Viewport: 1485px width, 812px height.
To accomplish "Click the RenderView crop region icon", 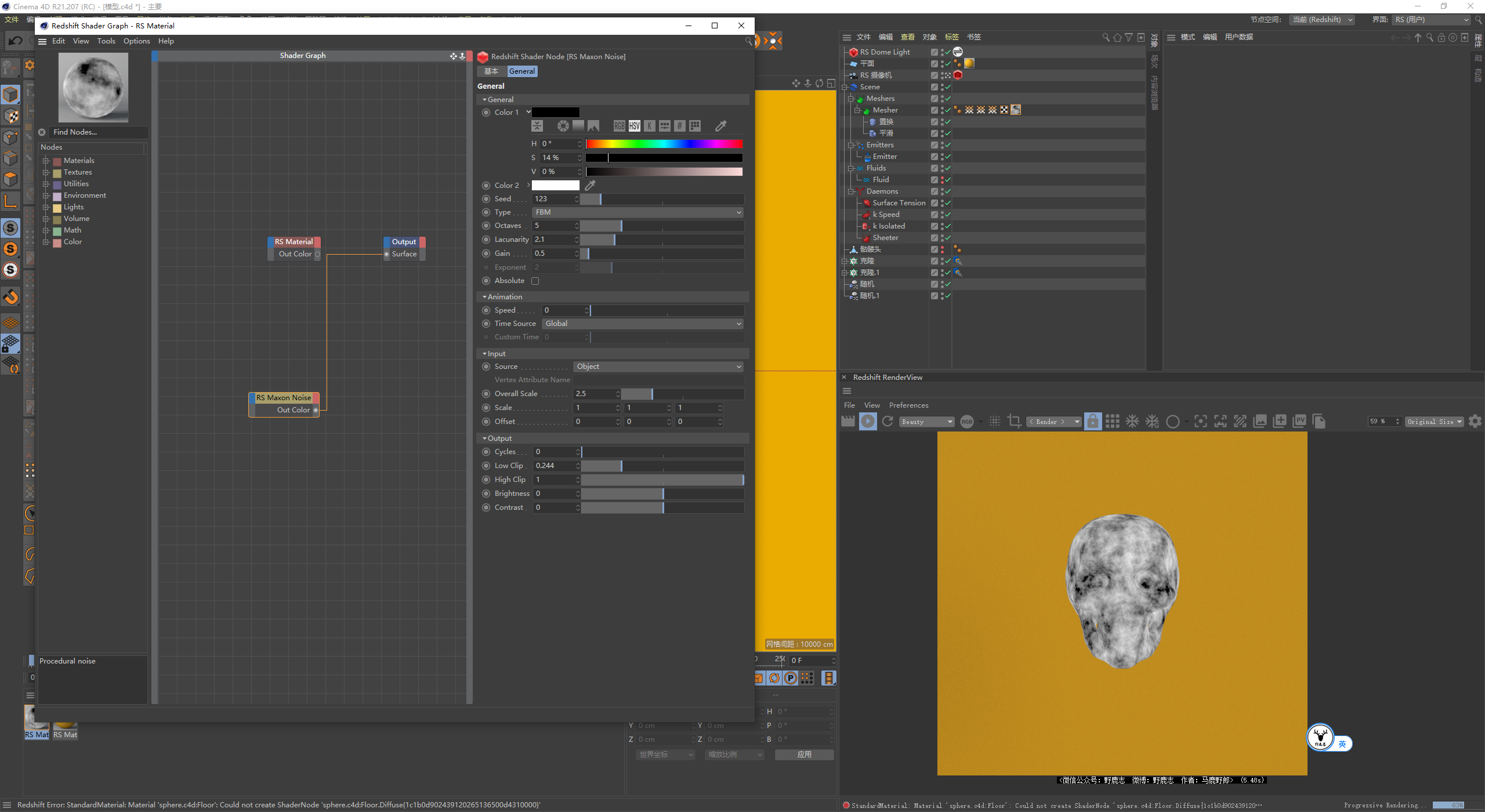I will [1015, 421].
